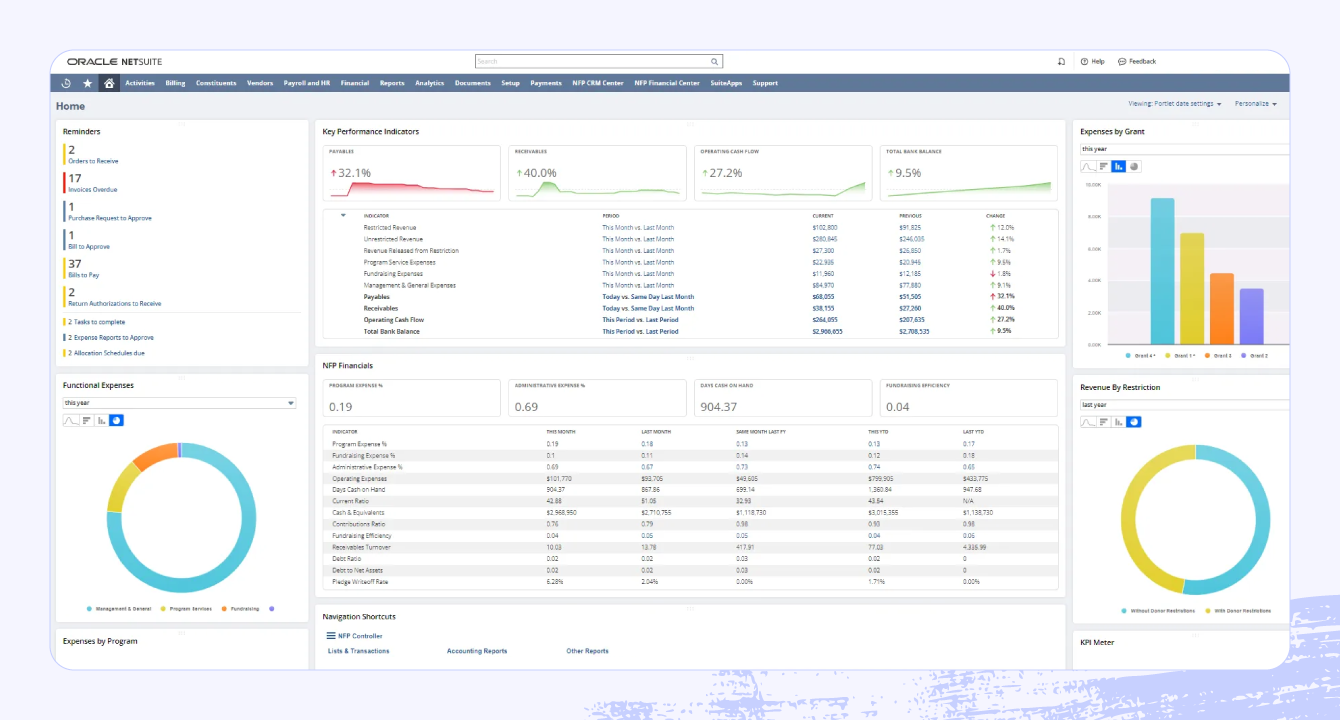Click the Total Bank Balance 9.5% tile

click(x=968, y=173)
